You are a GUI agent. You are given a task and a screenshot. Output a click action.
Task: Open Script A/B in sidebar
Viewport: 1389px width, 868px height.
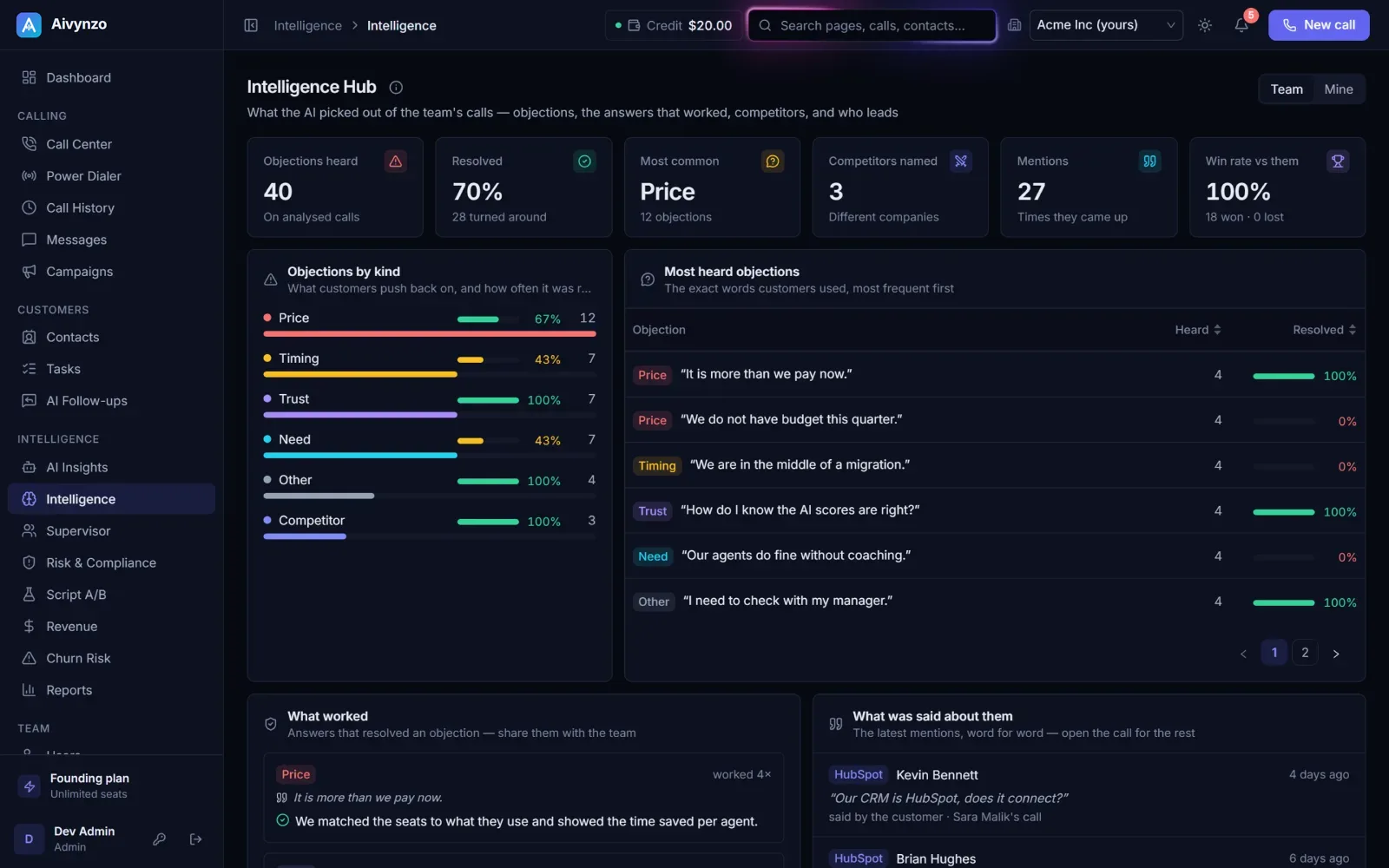coord(111,595)
